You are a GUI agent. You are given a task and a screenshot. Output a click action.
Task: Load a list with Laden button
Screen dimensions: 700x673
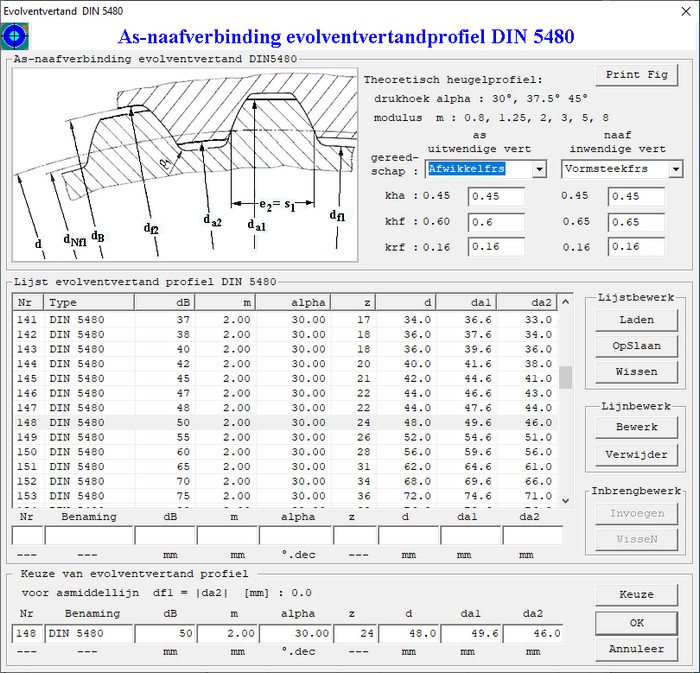pos(637,320)
